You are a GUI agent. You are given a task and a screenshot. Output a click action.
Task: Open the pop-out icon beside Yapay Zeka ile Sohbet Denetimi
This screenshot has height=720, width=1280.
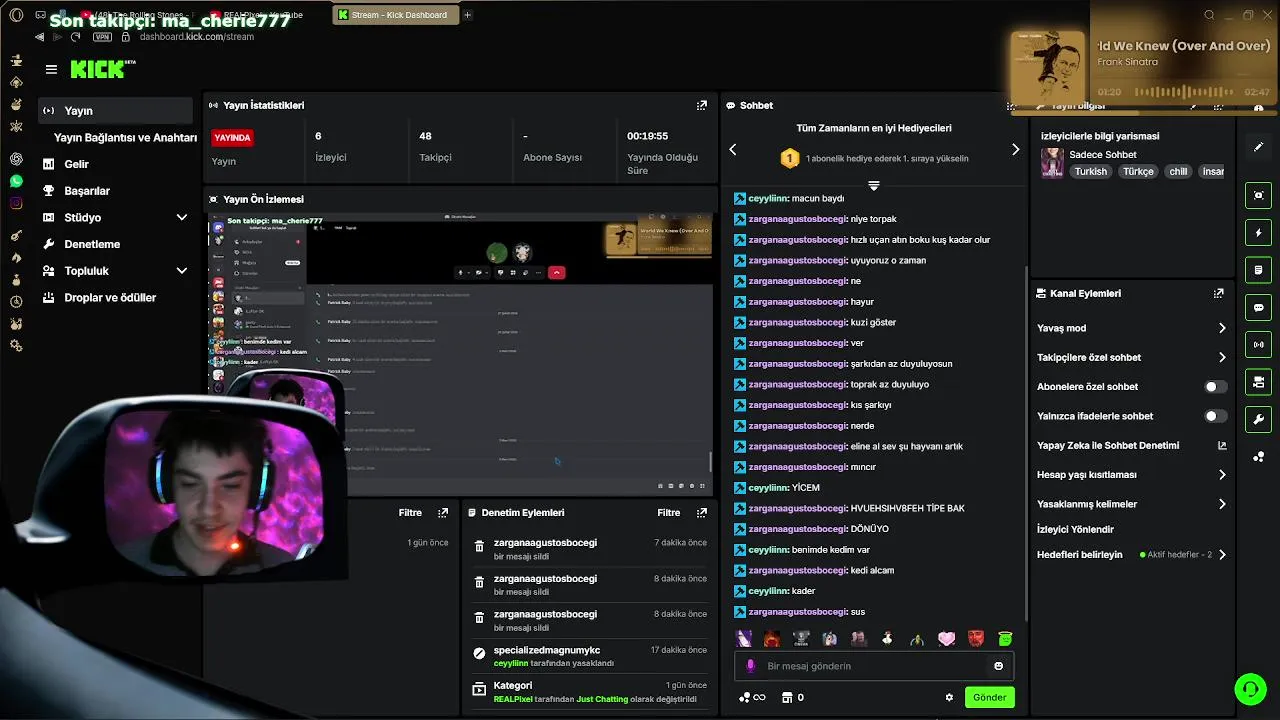[x=1221, y=445]
